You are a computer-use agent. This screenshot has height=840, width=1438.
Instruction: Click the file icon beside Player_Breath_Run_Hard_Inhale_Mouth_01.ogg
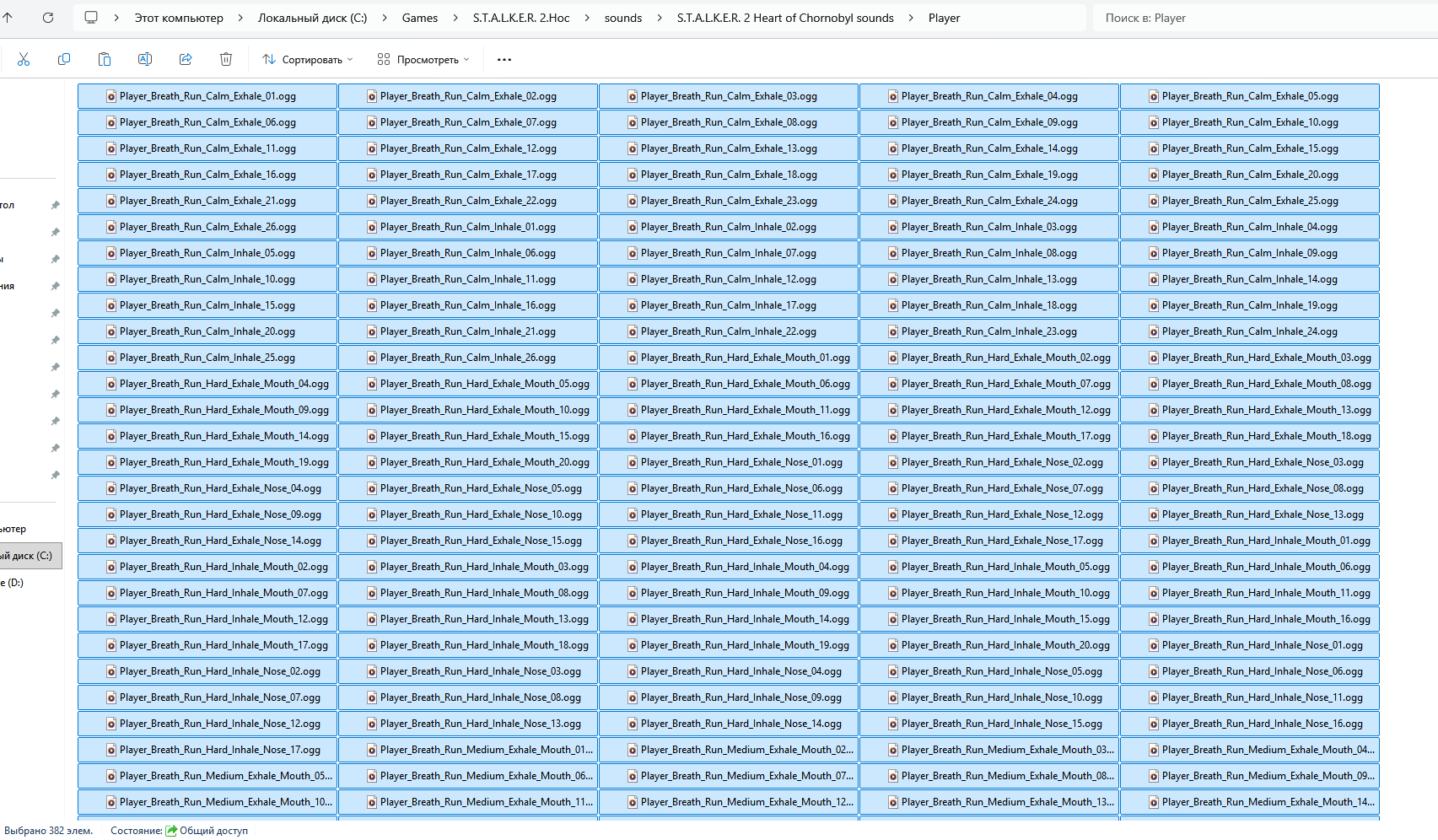(x=1154, y=541)
